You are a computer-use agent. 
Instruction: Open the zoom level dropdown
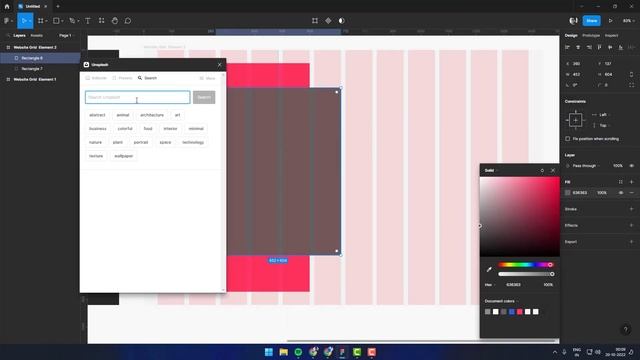coord(628,20)
